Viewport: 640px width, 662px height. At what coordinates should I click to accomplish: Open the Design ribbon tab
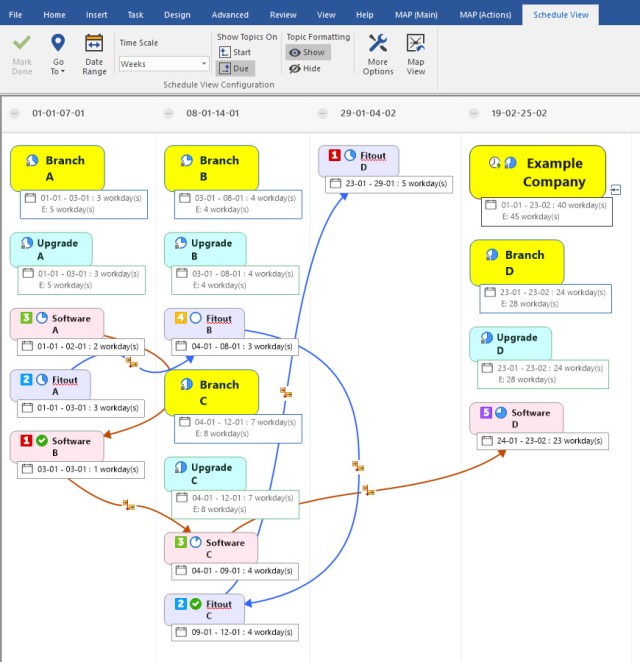[x=177, y=15]
